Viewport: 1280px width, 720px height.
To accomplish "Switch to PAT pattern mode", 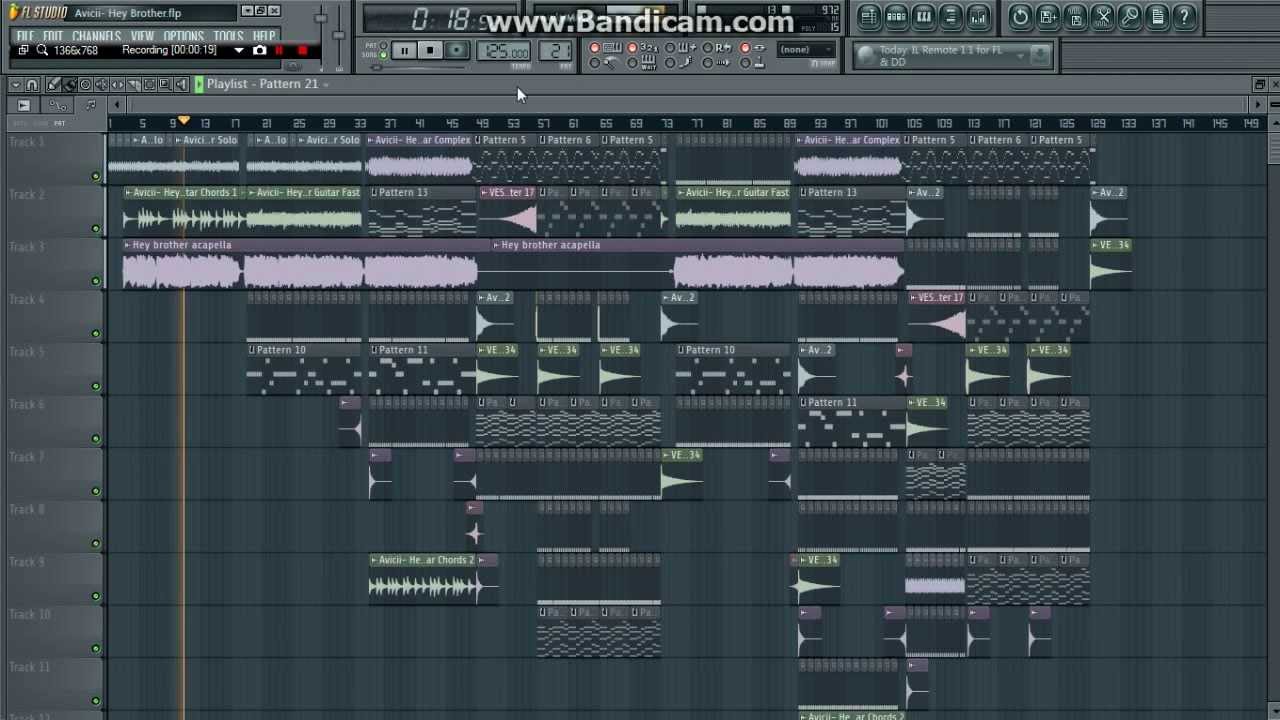I will (x=383, y=45).
